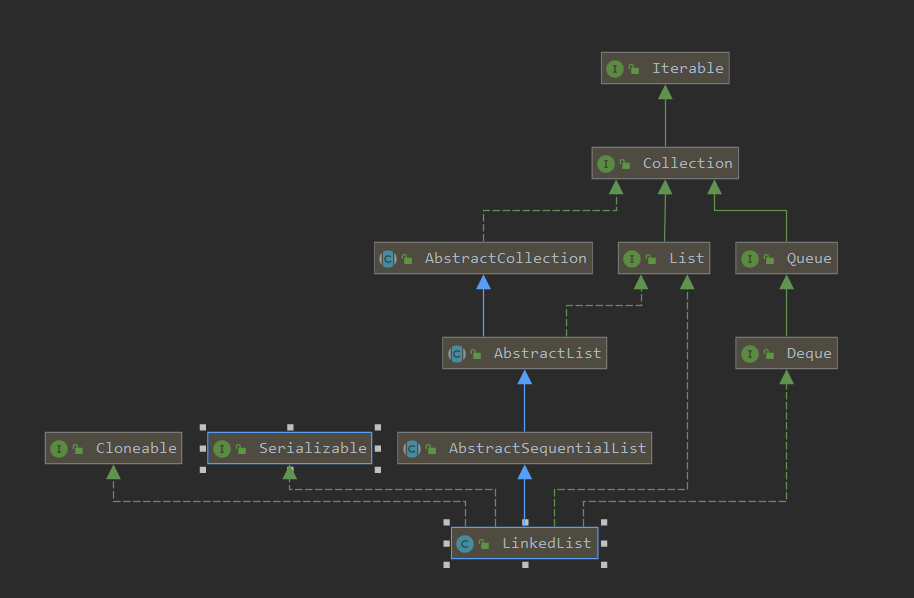The height and width of the screenshot is (598, 914).
Task: Click the LinkedList label text
Action: click(x=547, y=543)
